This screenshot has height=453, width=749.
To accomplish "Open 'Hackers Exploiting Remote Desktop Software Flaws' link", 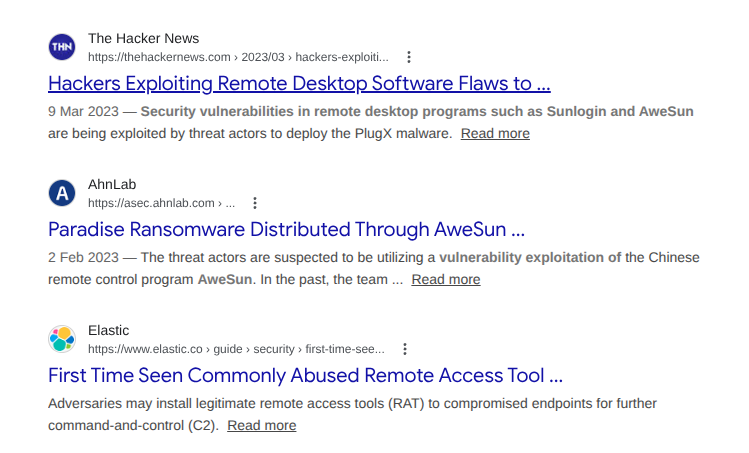I will point(299,84).
